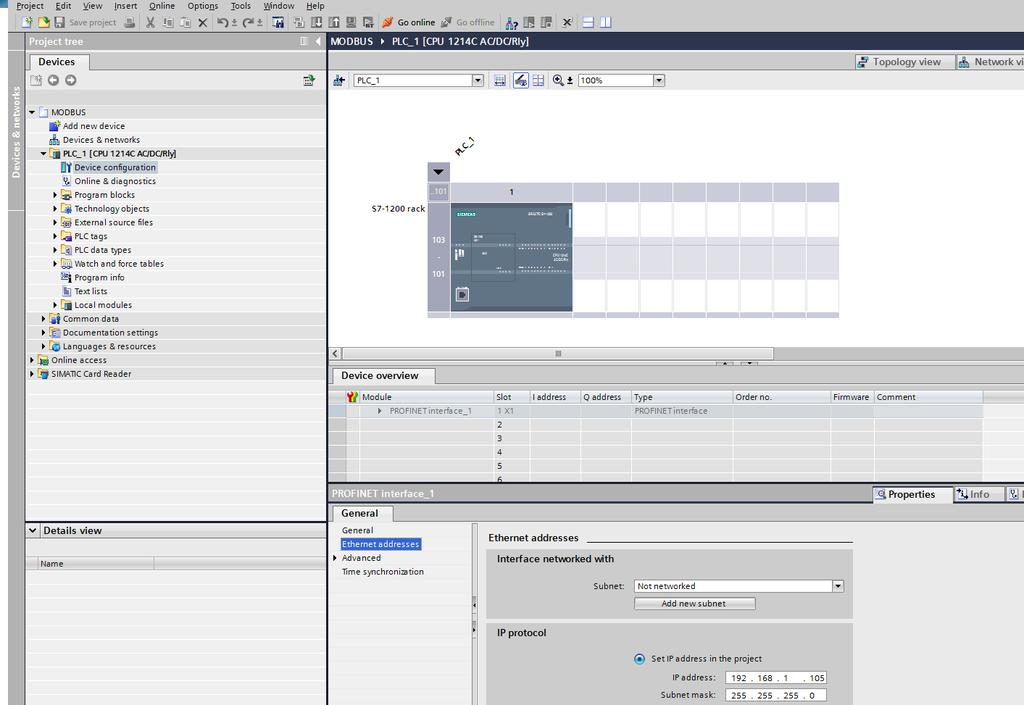Click the Delete X toolbar icon
The height and width of the screenshot is (705, 1024).
click(202, 22)
